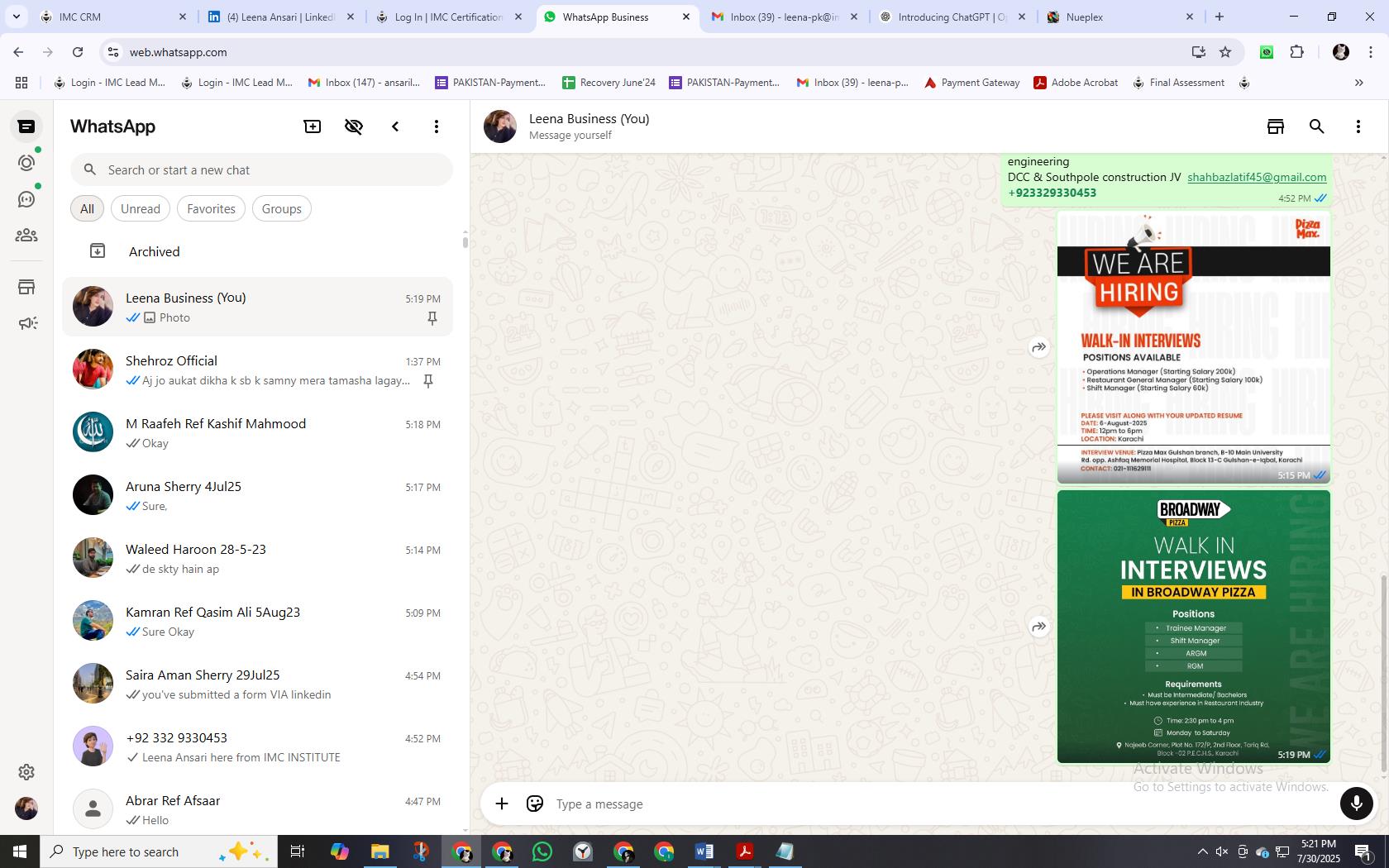Open attach plus button in message bar

tap(502, 804)
